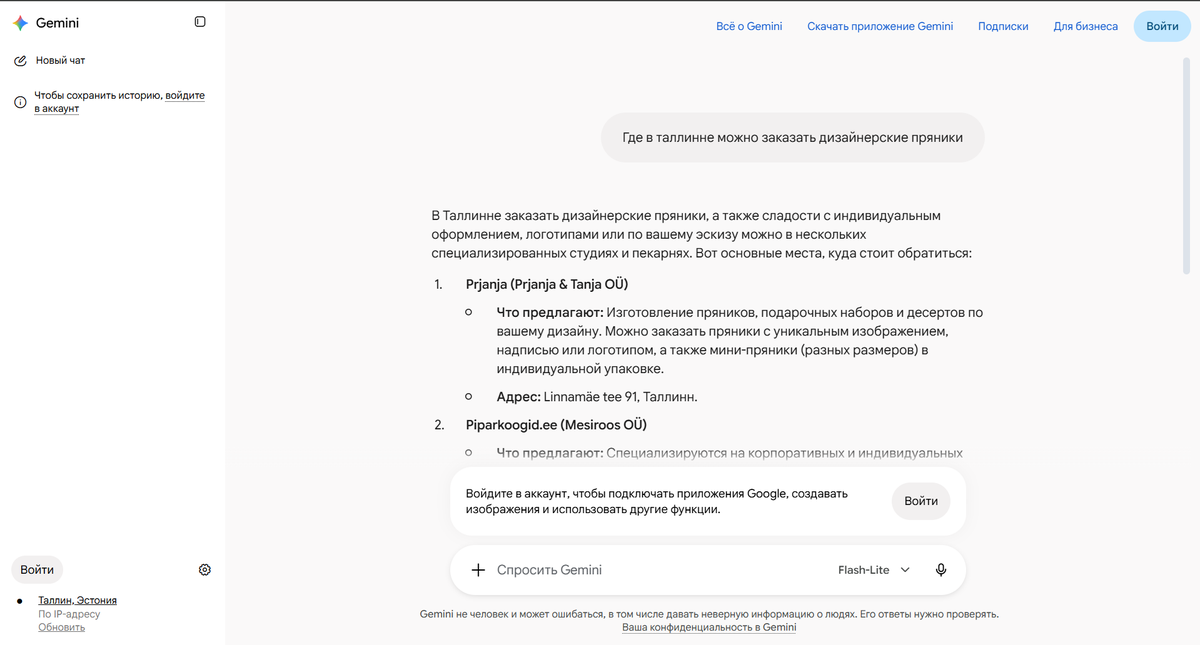
Task: Click the info icon next to history notice
Action: [x=19, y=102]
